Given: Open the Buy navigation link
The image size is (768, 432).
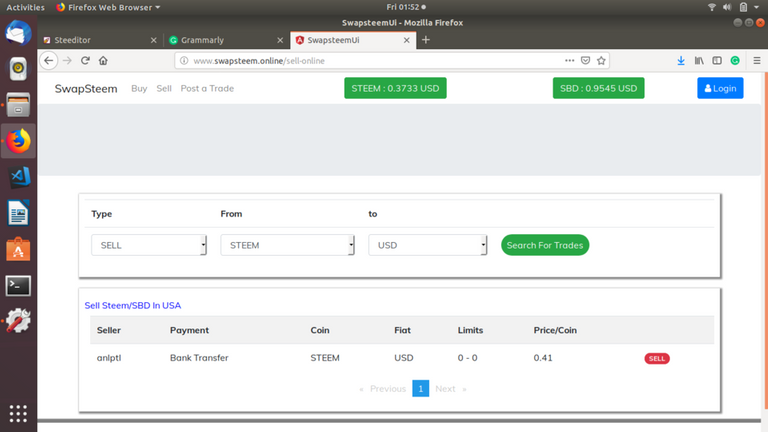Looking at the screenshot, I should (x=139, y=88).
